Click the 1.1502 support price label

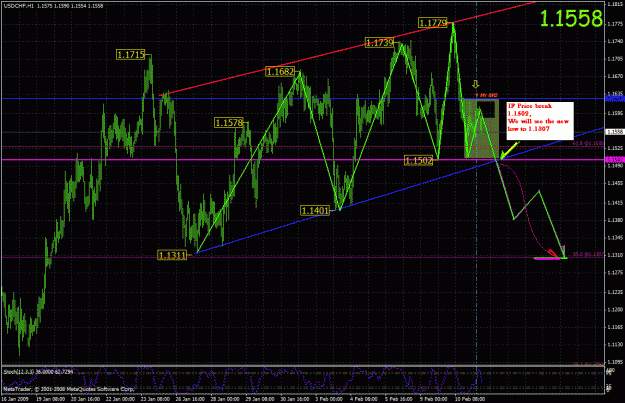(x=419, y=160)
